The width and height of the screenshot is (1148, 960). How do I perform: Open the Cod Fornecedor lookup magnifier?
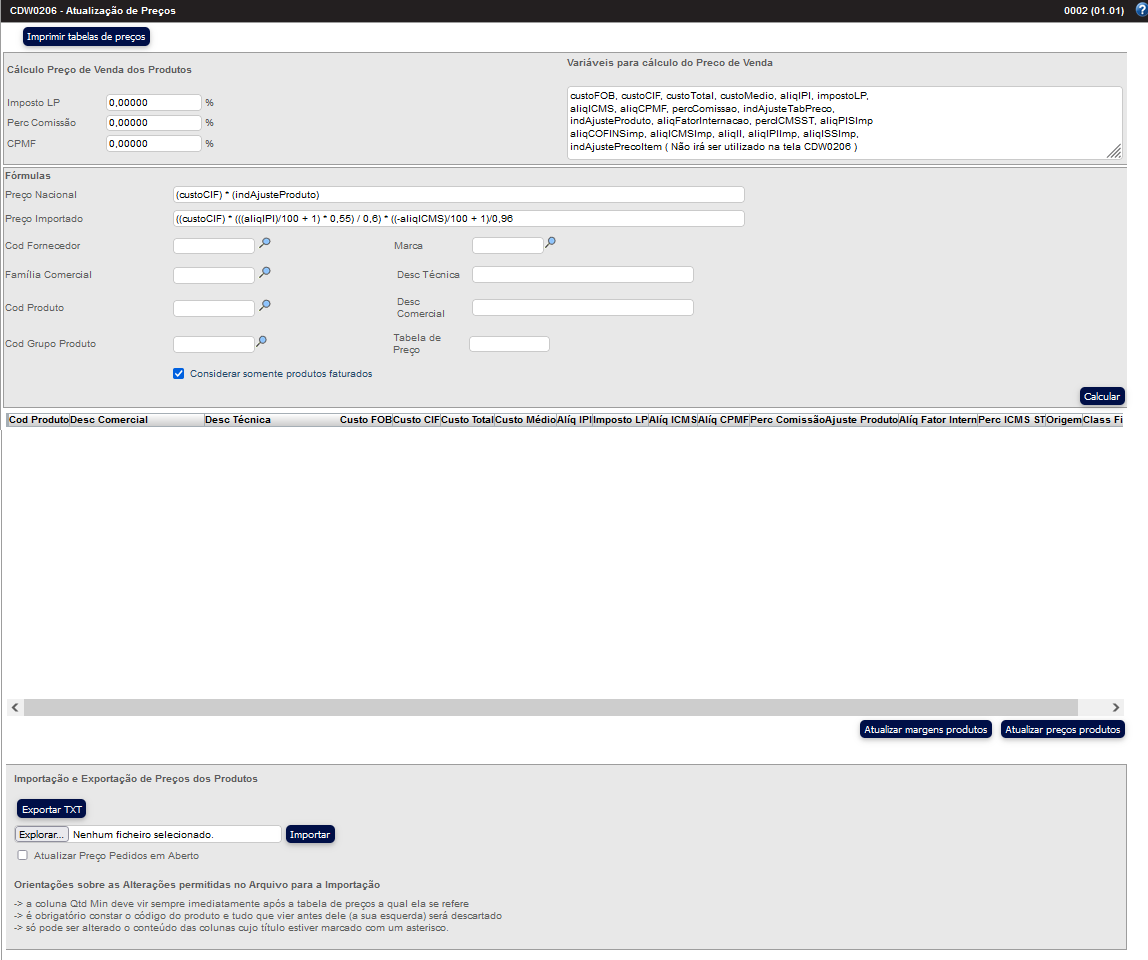coord(264,243)
